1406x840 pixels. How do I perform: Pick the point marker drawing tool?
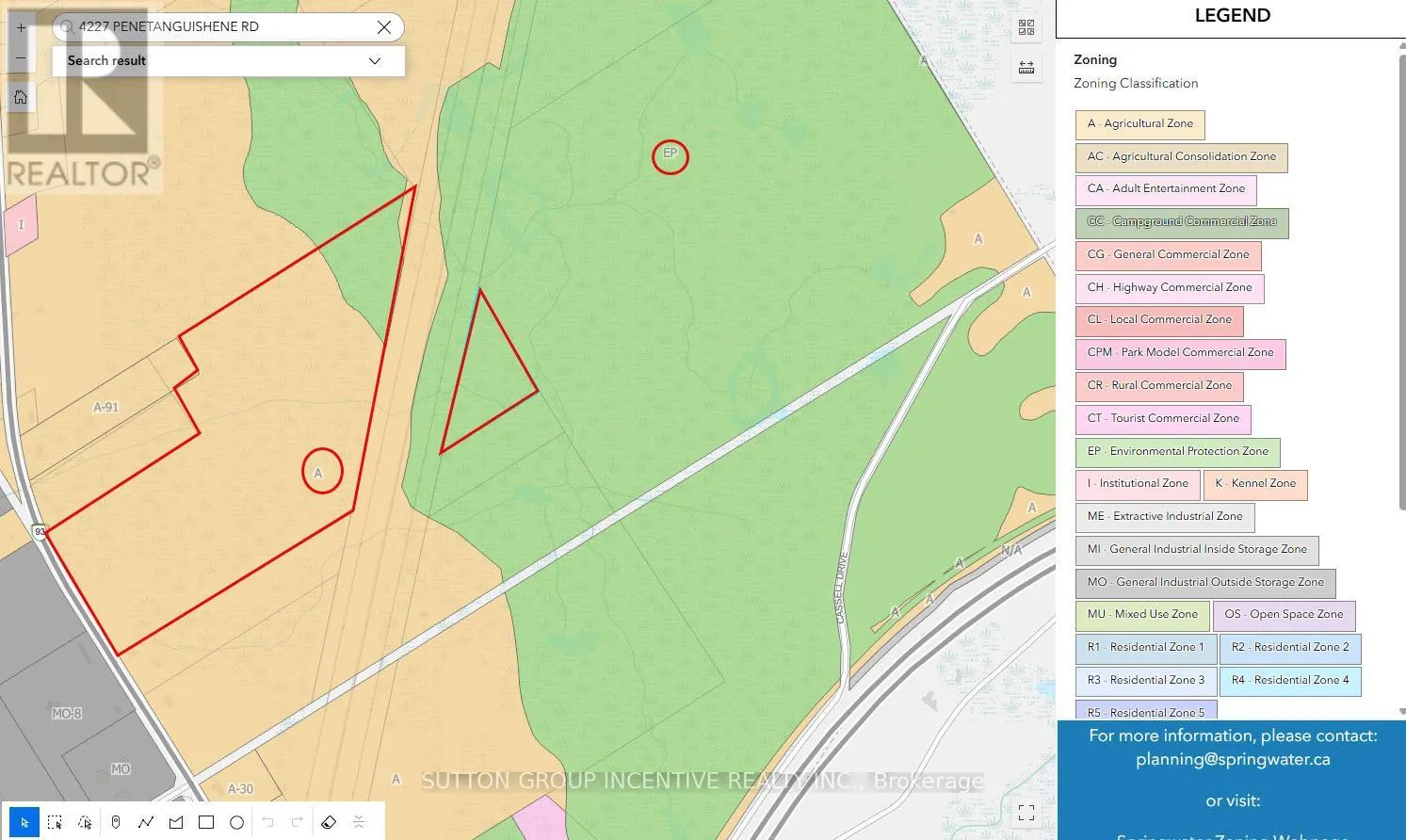pos(116,822)
